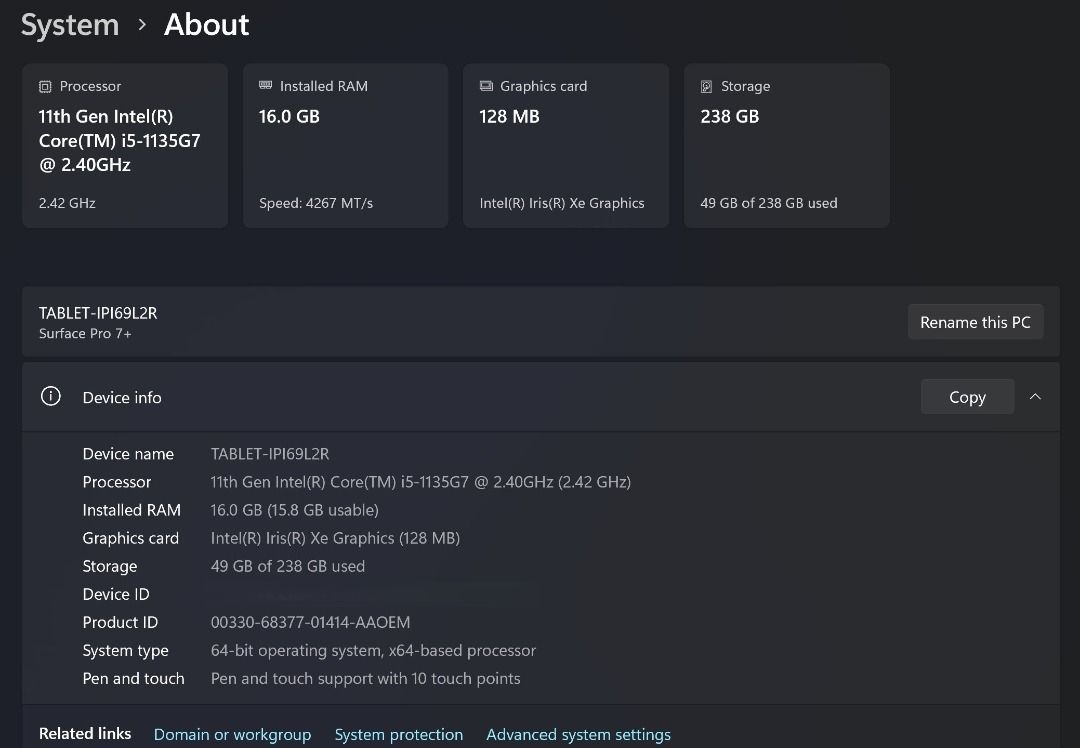Click 'Intel(R) Iris(R) Xe Graphics (128 MB)' value
Viewport: 1080px width, 748px height.
click(x=335, y=539)
